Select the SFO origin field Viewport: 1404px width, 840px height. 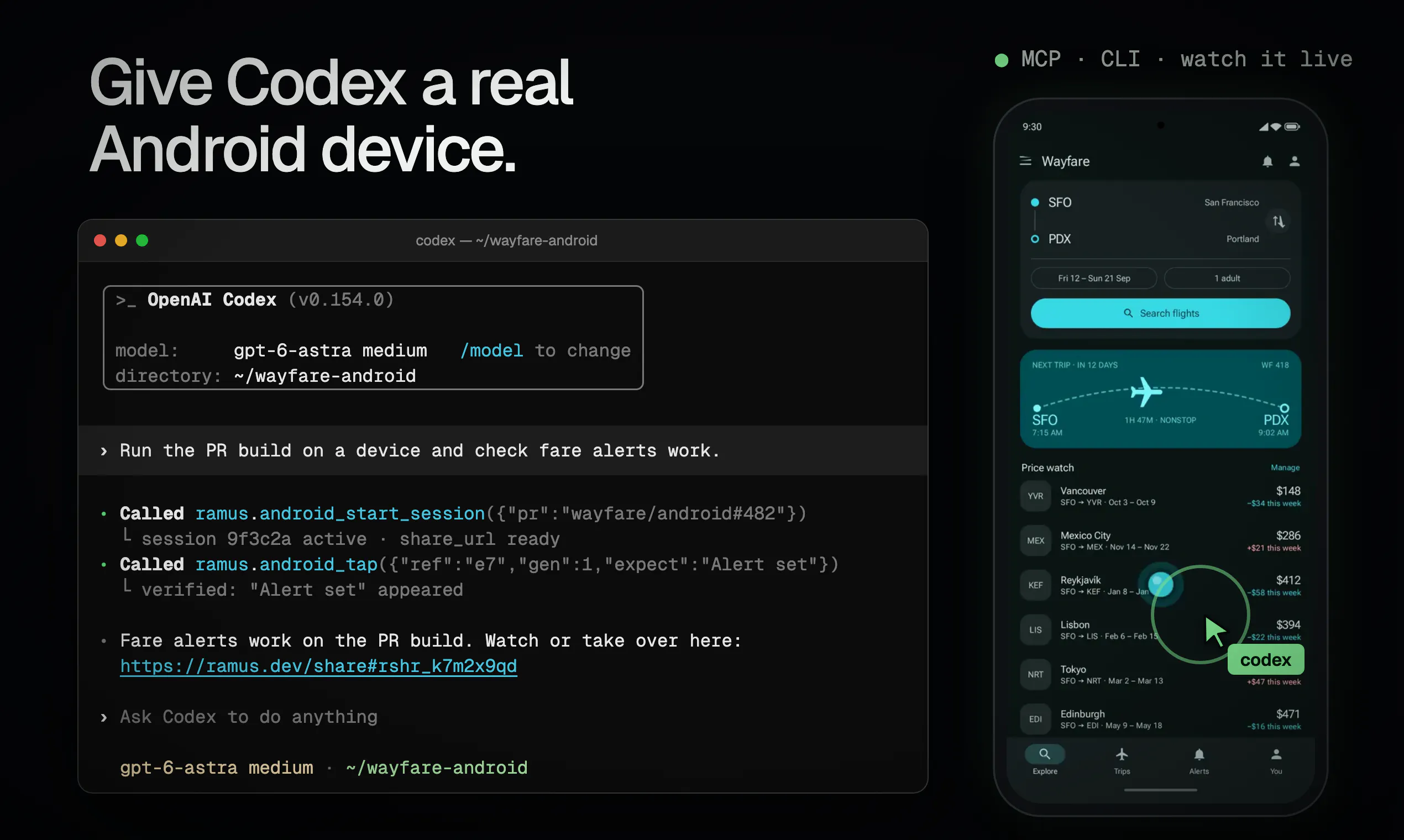pyautogui.click(x=1145, y=203)
